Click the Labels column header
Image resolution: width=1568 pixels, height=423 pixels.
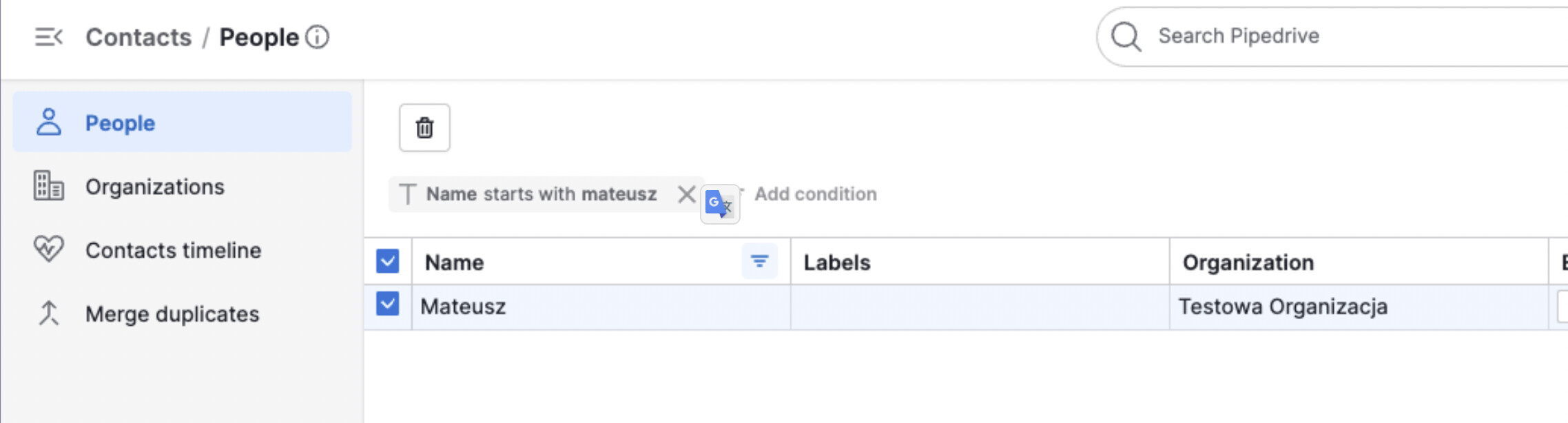[837, 262]
